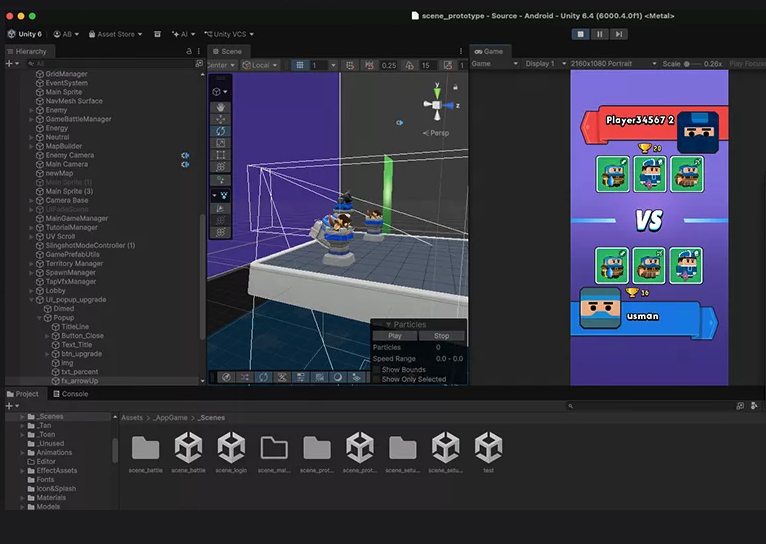The height and width of the screenshot is (544, 766).
Task: Click the Camera Base camera gizmo in Scene
Action: 400,123
